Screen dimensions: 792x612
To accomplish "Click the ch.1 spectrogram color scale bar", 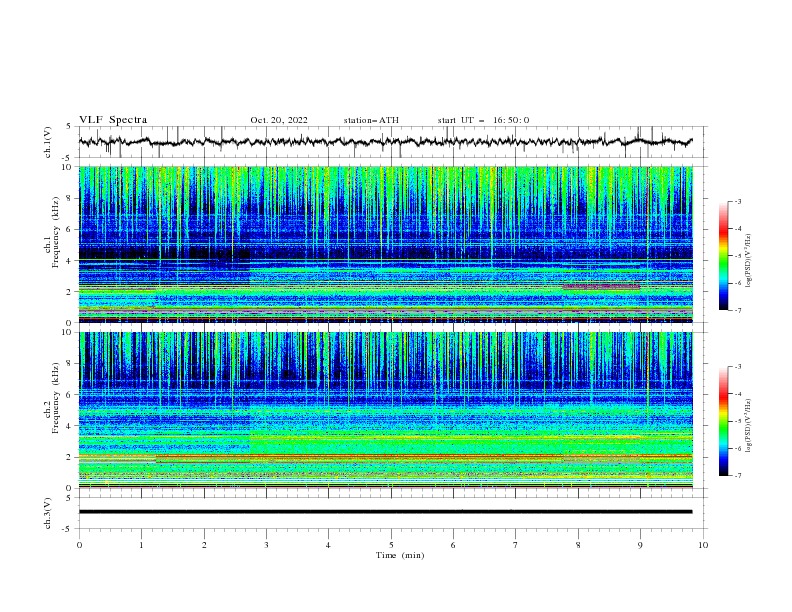I will 723,256.
